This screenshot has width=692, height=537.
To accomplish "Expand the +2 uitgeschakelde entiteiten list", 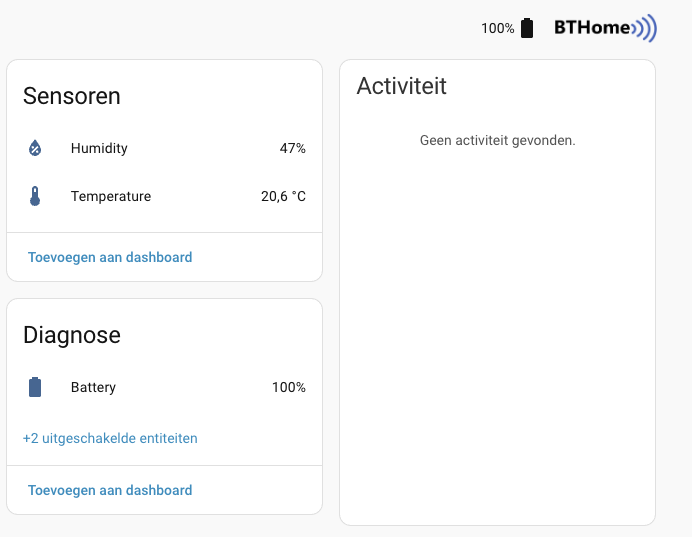I will pos(110,438).
